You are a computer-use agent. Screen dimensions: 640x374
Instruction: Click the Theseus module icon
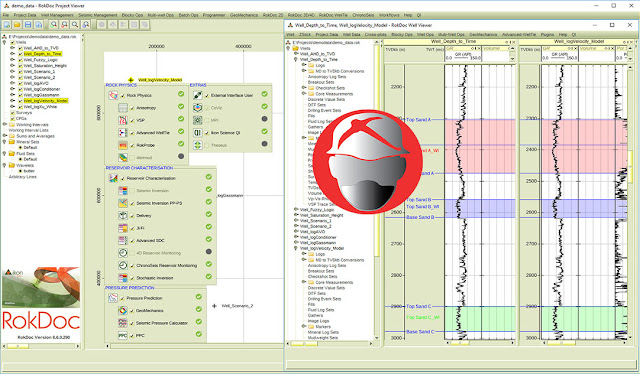click(198, 145)
